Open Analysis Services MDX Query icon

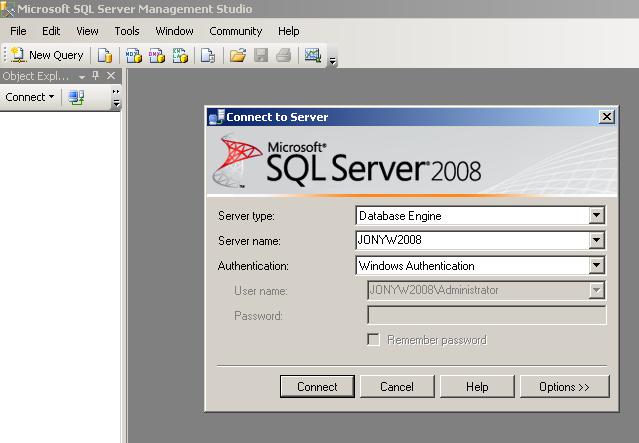[x=133, y=55]
